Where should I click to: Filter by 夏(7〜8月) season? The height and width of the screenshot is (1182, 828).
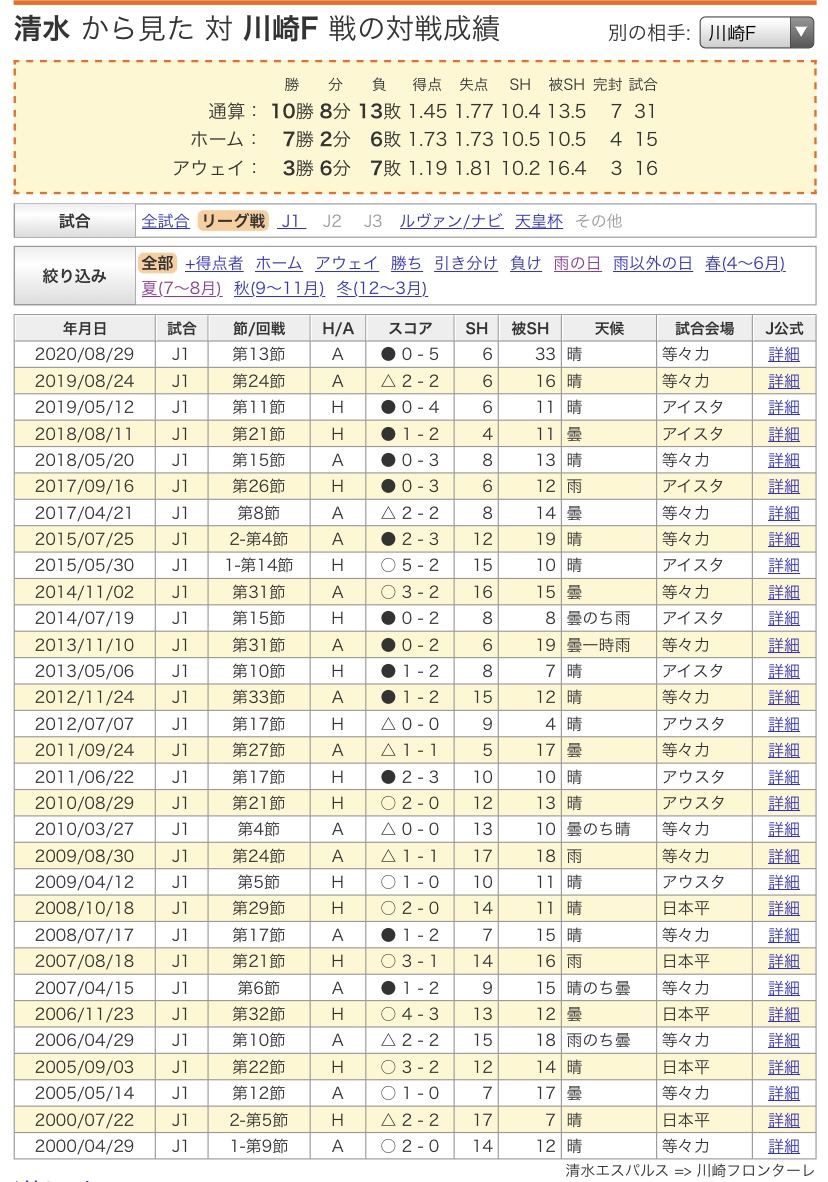(182, 288)
